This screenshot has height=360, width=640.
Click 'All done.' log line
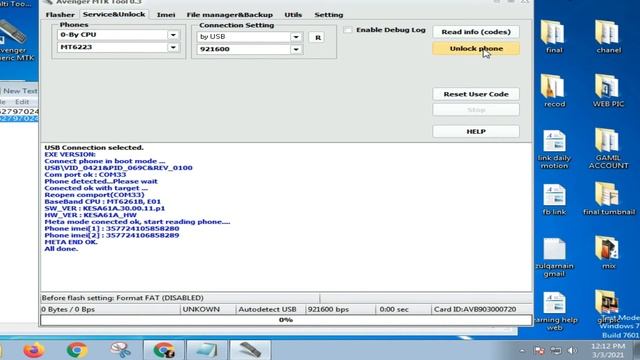61,249
